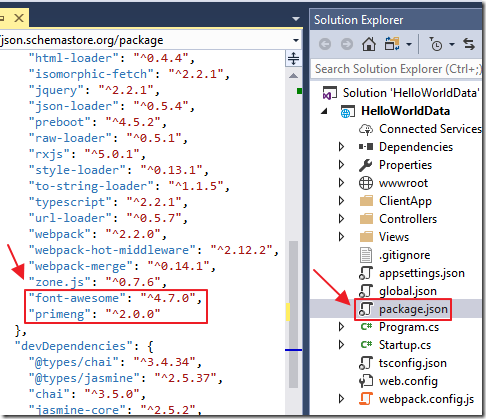Expand the Dependencies node
The width and height of the screenshot is (486, 419).
[x=341, y=147]
